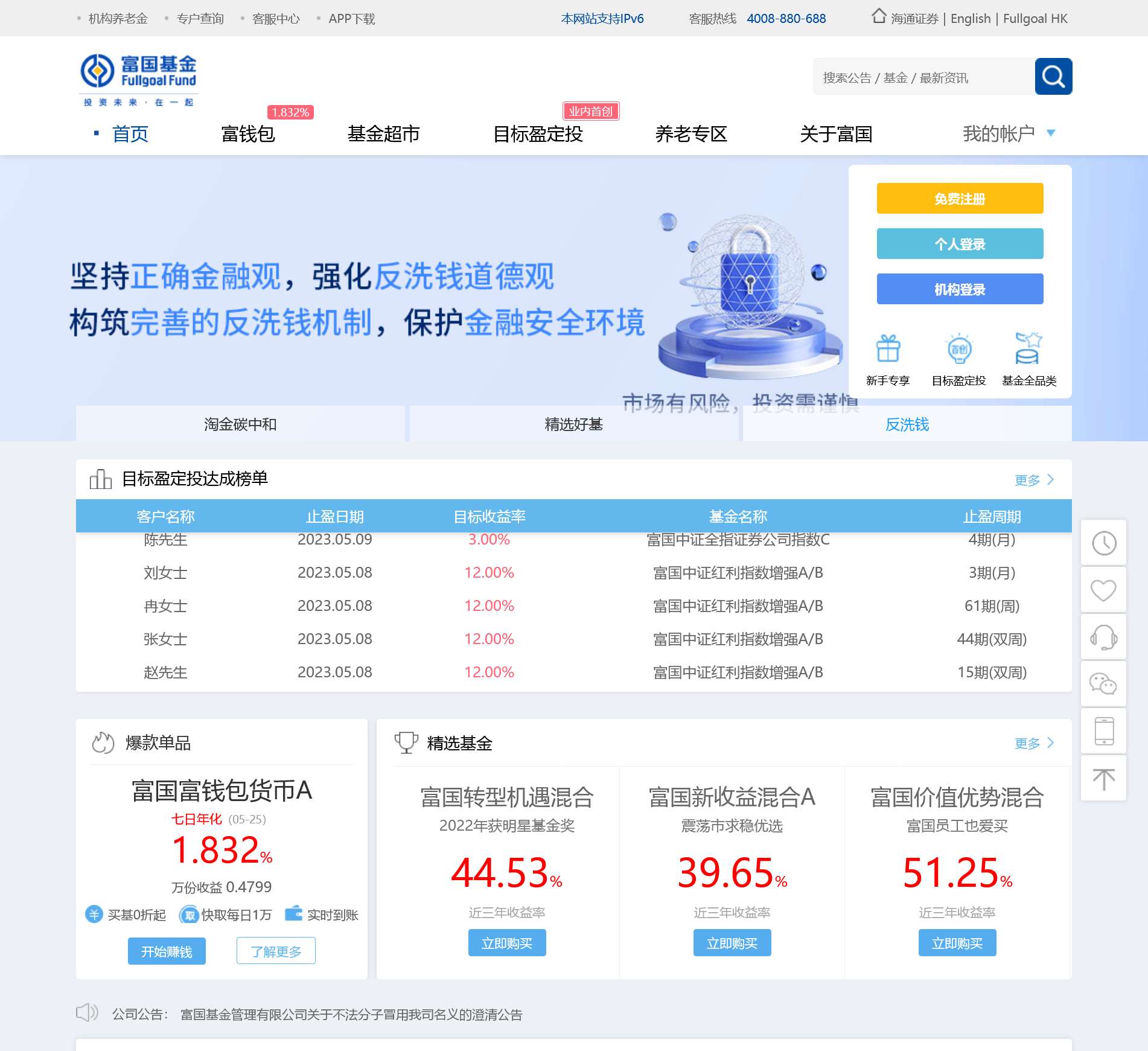The height and width of the screenshot is (1051, 1148).
Task: Click the 个人登录 button
Action: click(x=960, y=244)
